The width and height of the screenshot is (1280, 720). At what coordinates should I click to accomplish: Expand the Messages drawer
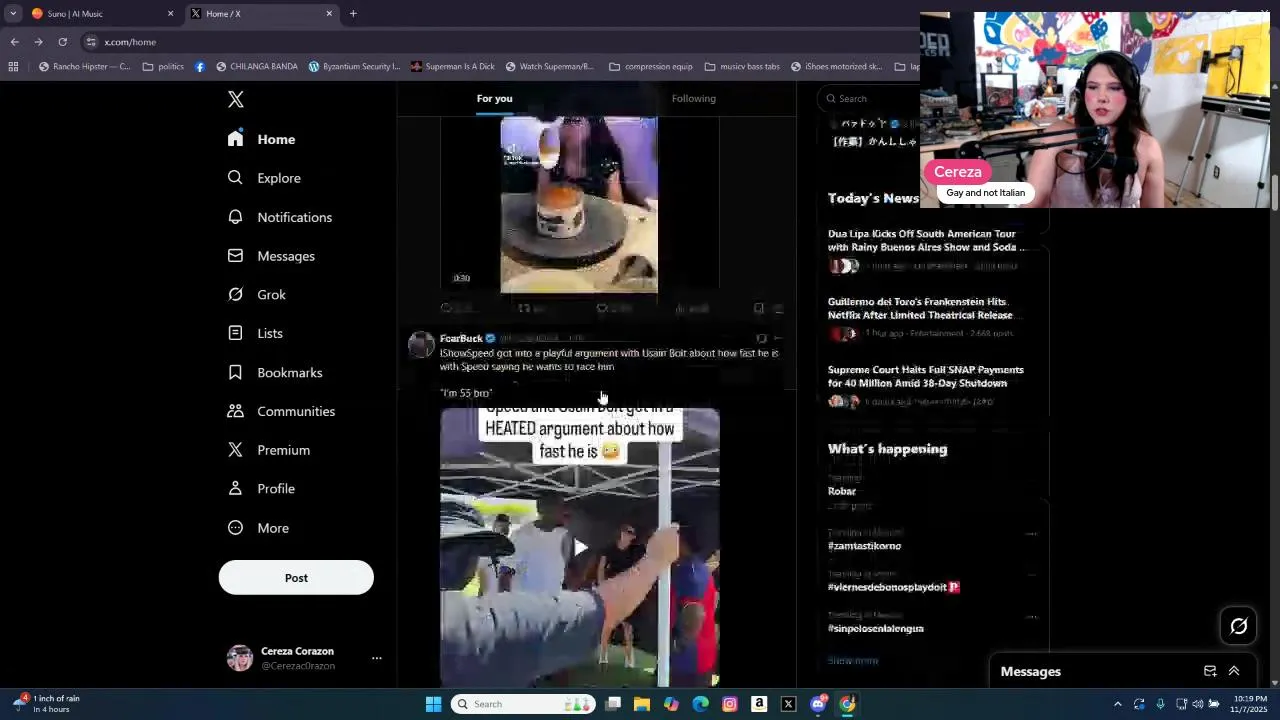(x=1234, y=671)
